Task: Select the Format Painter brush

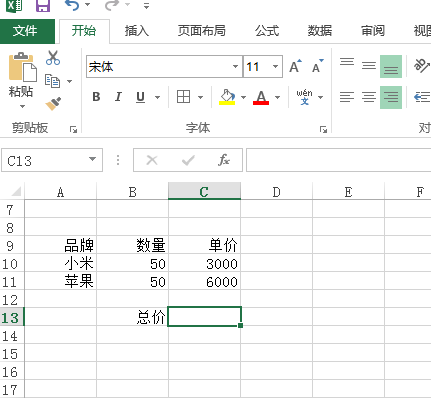Action: pos(53,104)
